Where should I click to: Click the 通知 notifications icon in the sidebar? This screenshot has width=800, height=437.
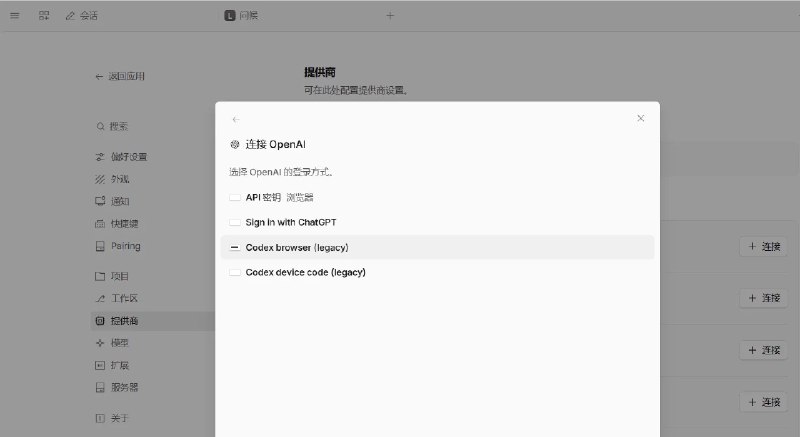(x=100, y=201)
